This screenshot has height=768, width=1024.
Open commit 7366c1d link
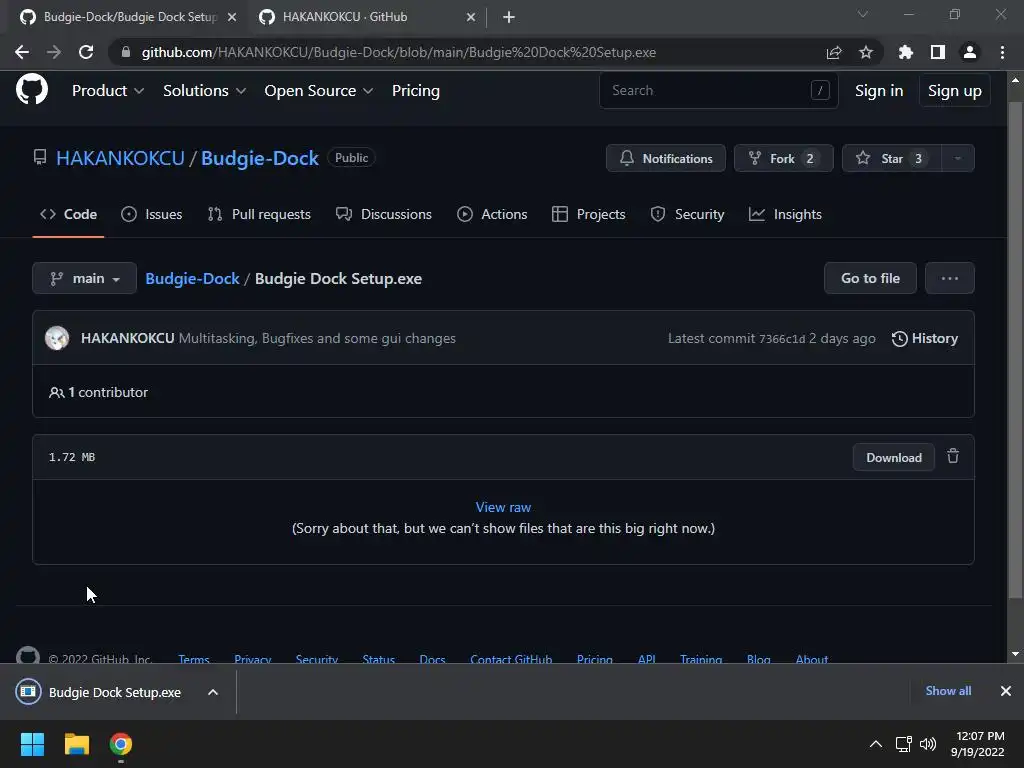pyautogui.click(x=782, y=339)
